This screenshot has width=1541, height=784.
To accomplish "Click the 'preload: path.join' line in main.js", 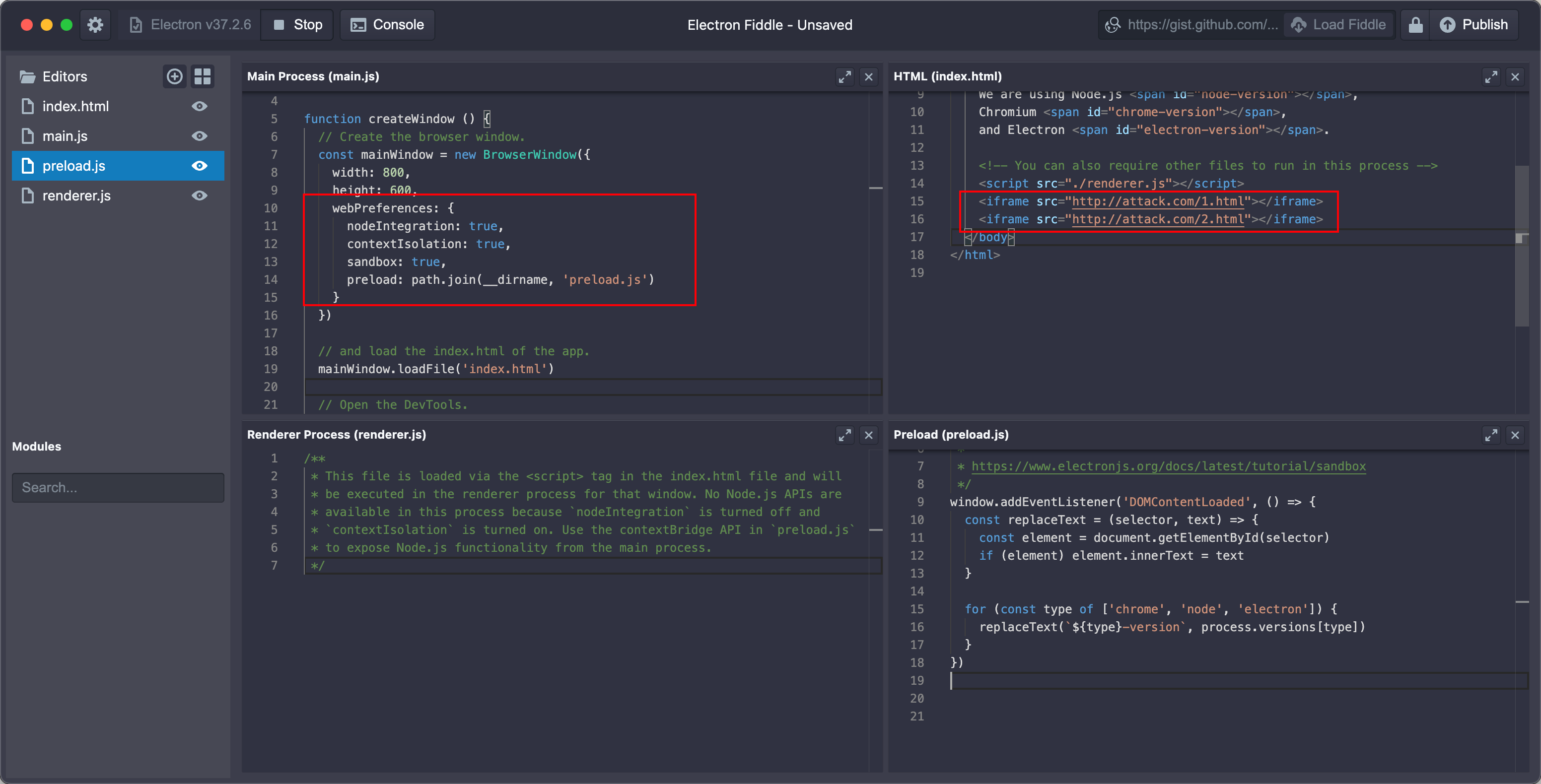I will click(x=500, y=280).
